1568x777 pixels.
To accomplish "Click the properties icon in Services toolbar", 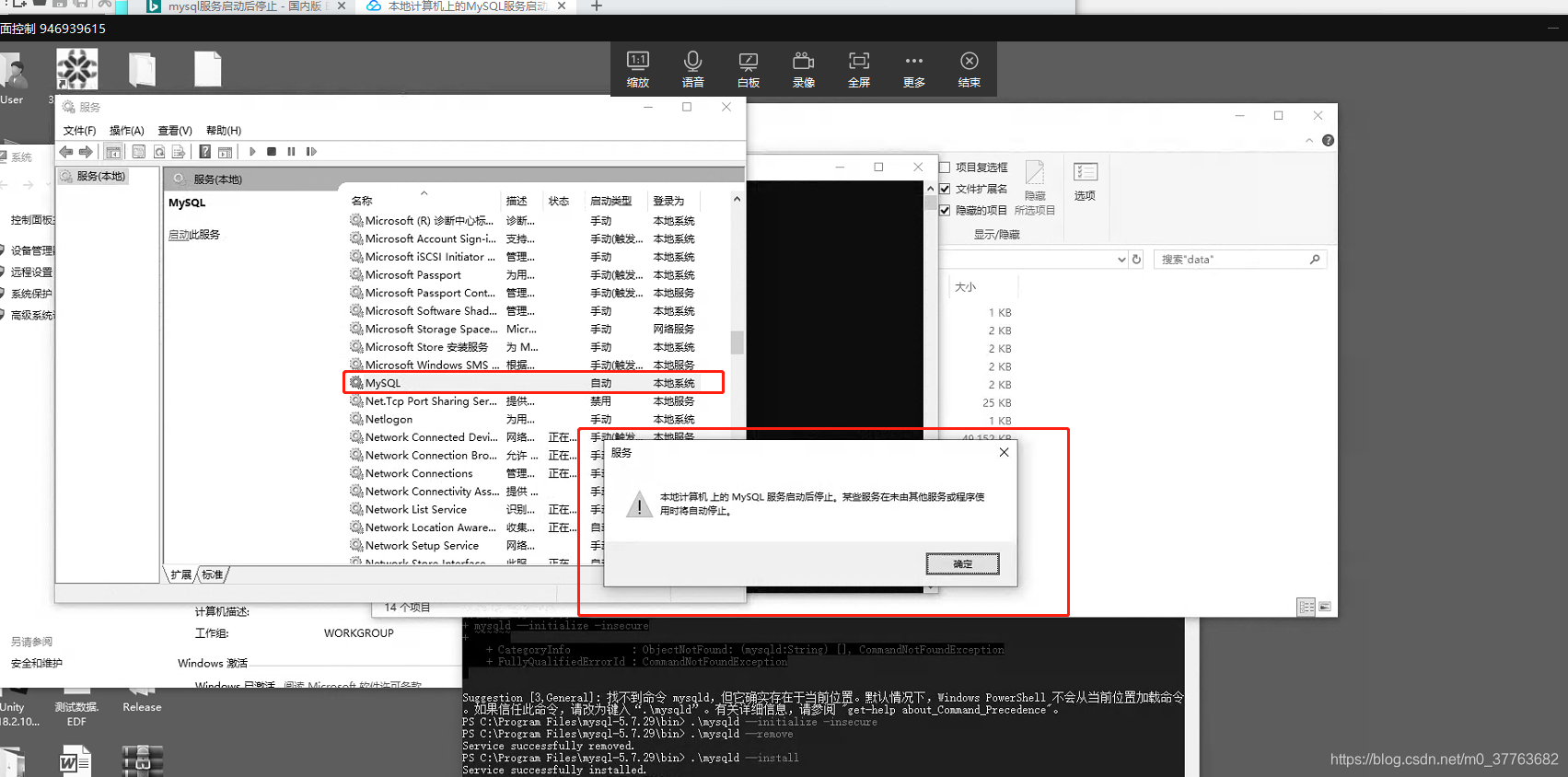I will click(139, 152).
